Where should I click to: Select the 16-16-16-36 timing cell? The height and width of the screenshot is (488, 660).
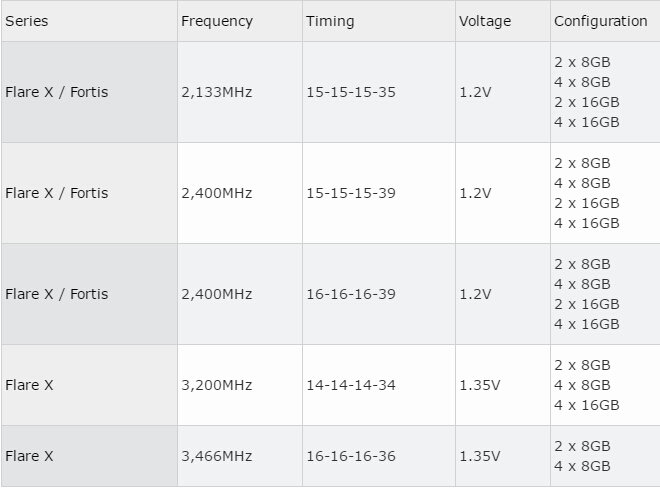pos(379,456)
